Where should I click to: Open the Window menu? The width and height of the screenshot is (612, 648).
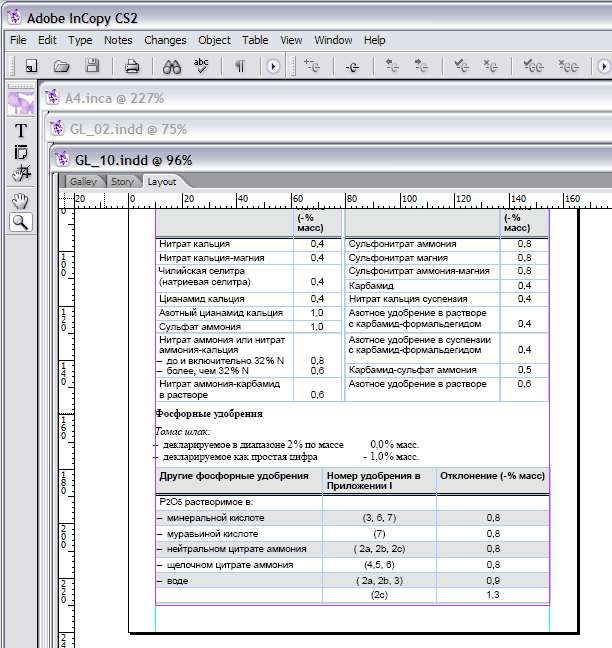[333, 40]
